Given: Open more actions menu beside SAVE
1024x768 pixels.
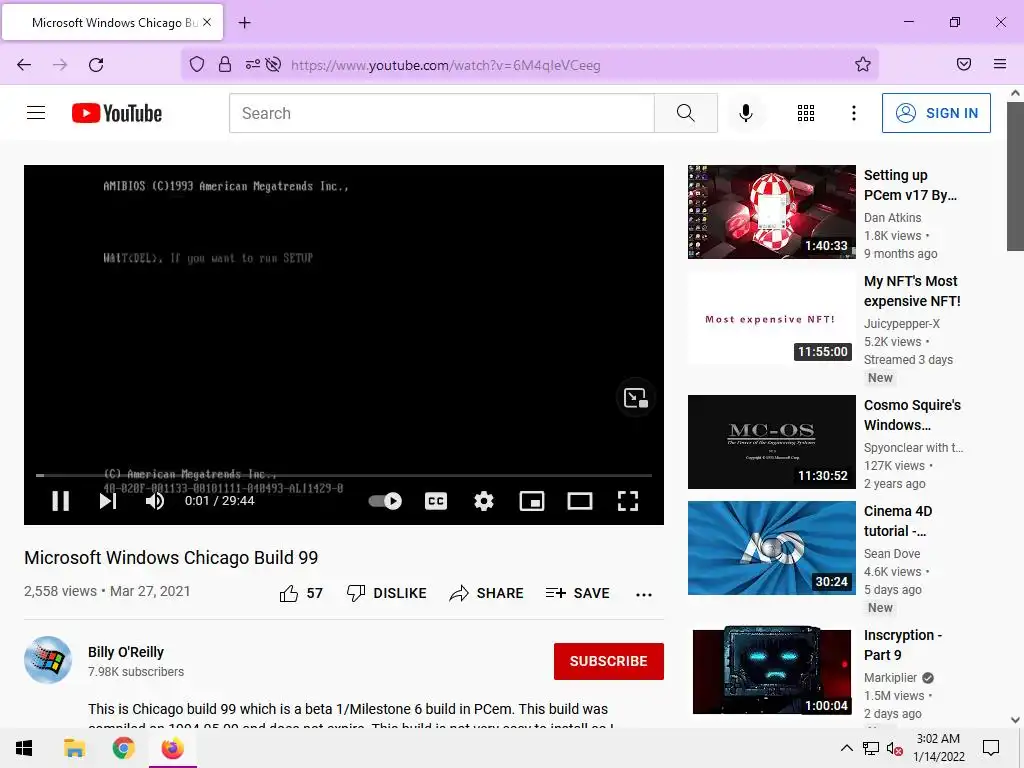Looking at the screenshot, I should pyautogui.click(x=643, y=594).
